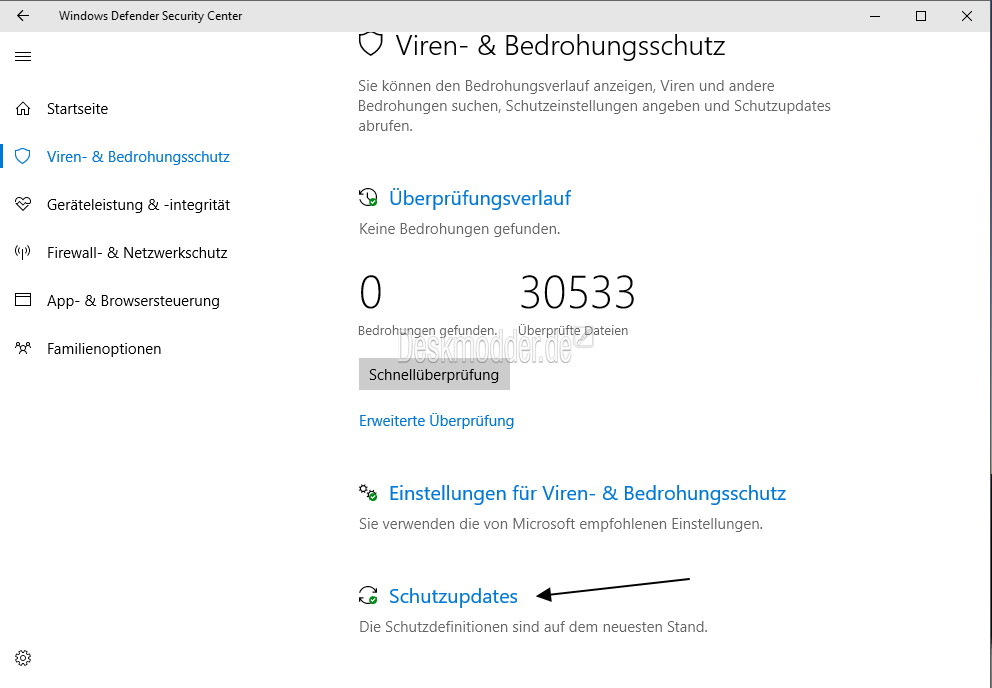Select Geräteleistung & -integrität in sidebar

139,204
